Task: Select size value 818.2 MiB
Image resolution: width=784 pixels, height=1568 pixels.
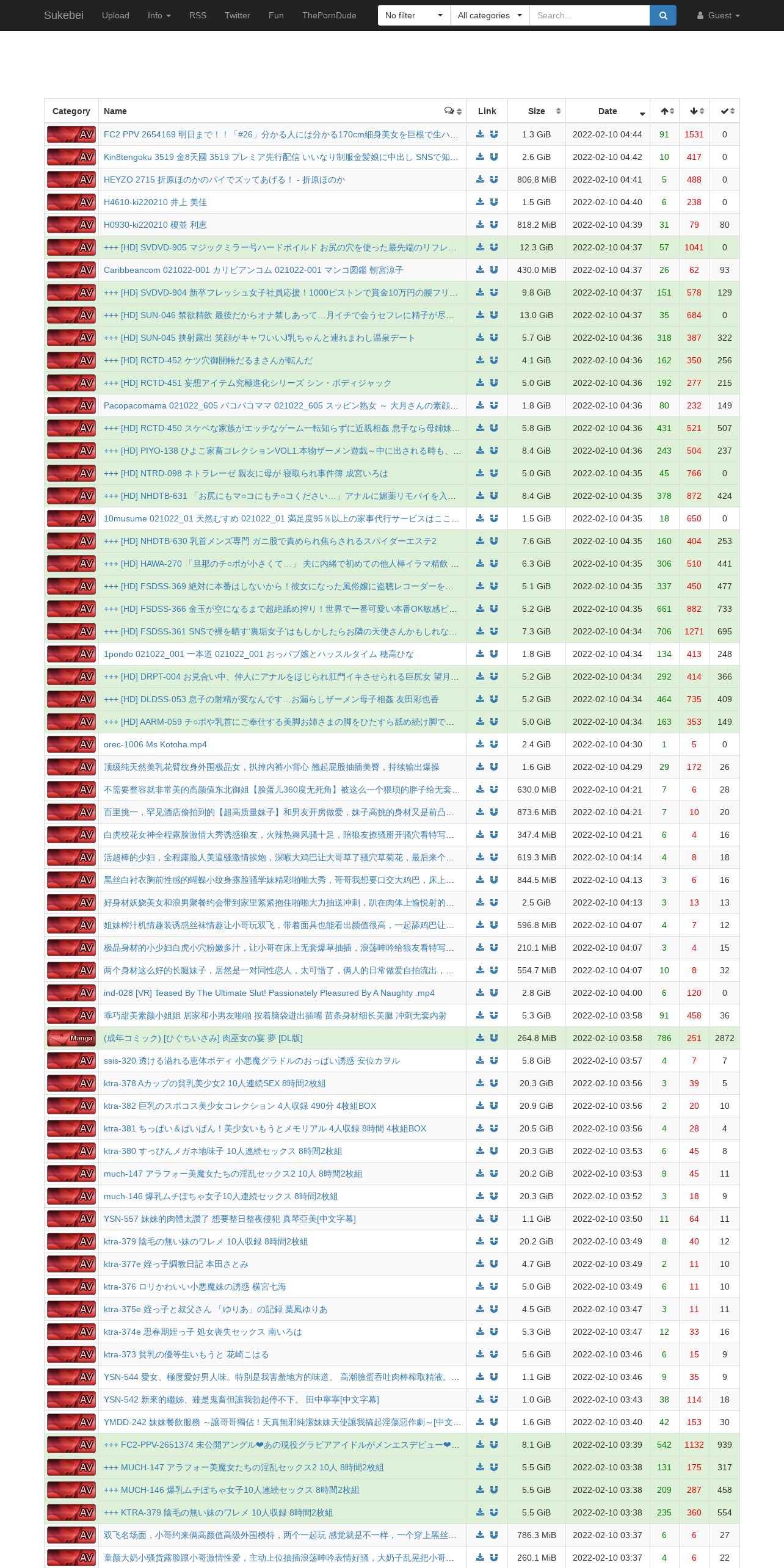Action: coord(537,225)
